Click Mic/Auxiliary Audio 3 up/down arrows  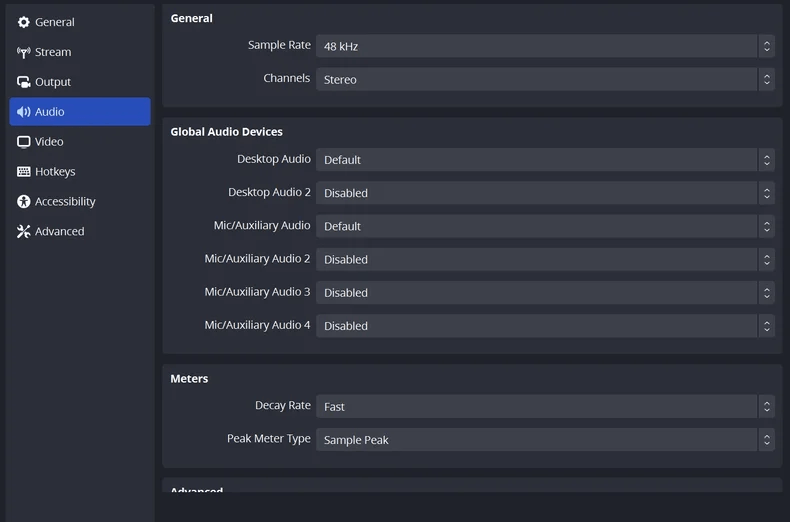766,293
